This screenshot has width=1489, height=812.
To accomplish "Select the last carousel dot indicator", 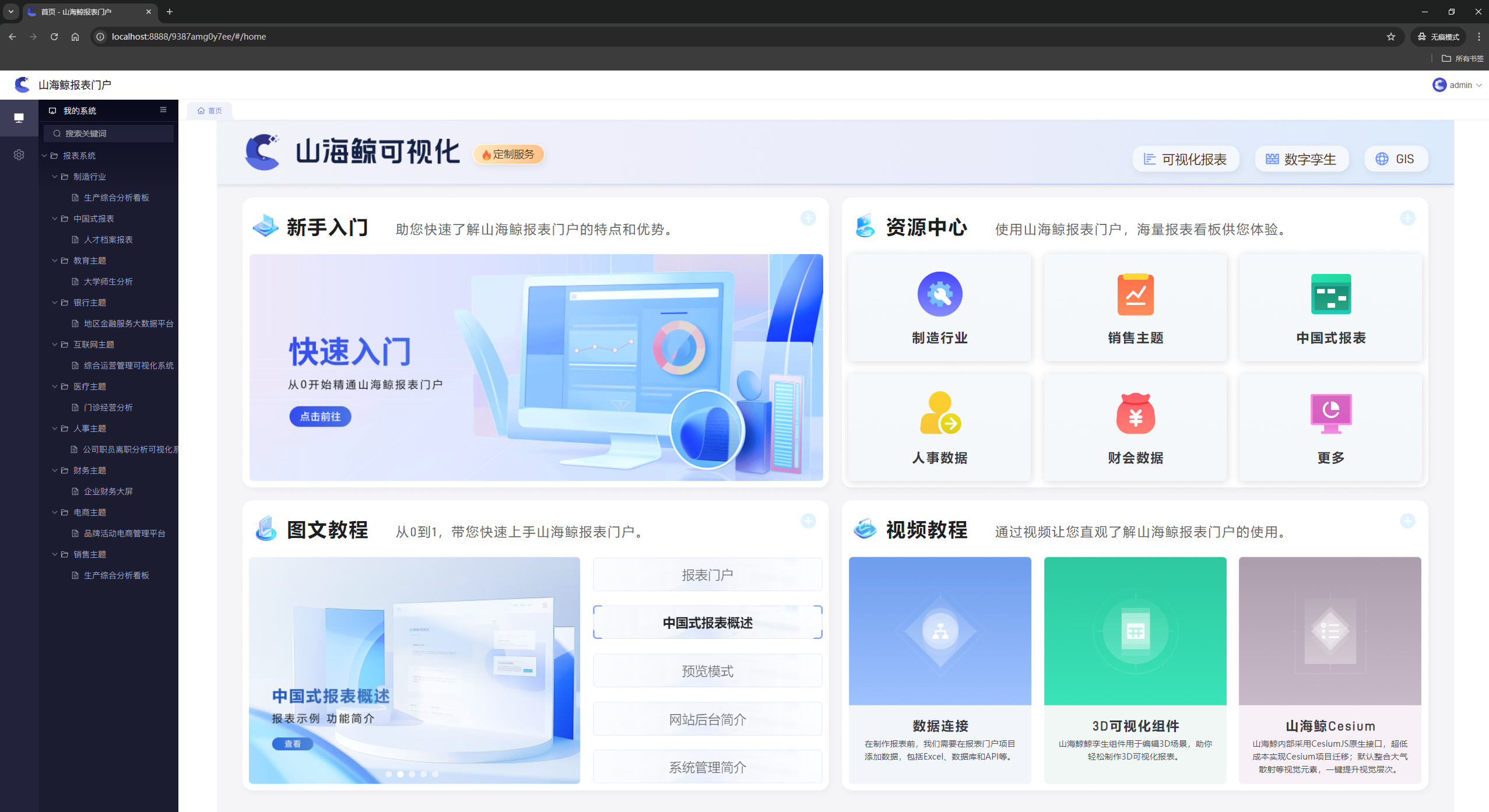I will coord(435,774).
